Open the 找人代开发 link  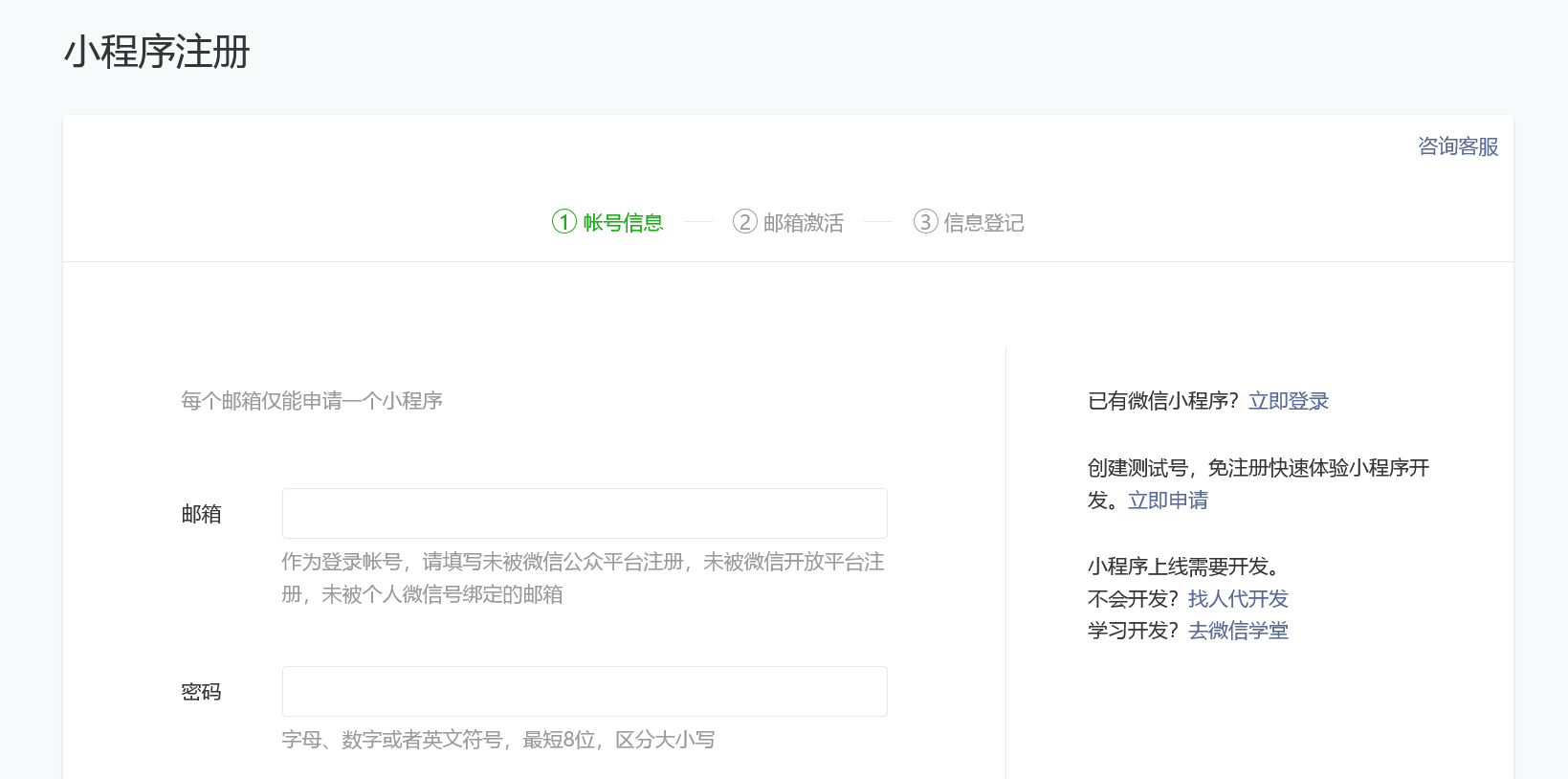pos(1238,599)
